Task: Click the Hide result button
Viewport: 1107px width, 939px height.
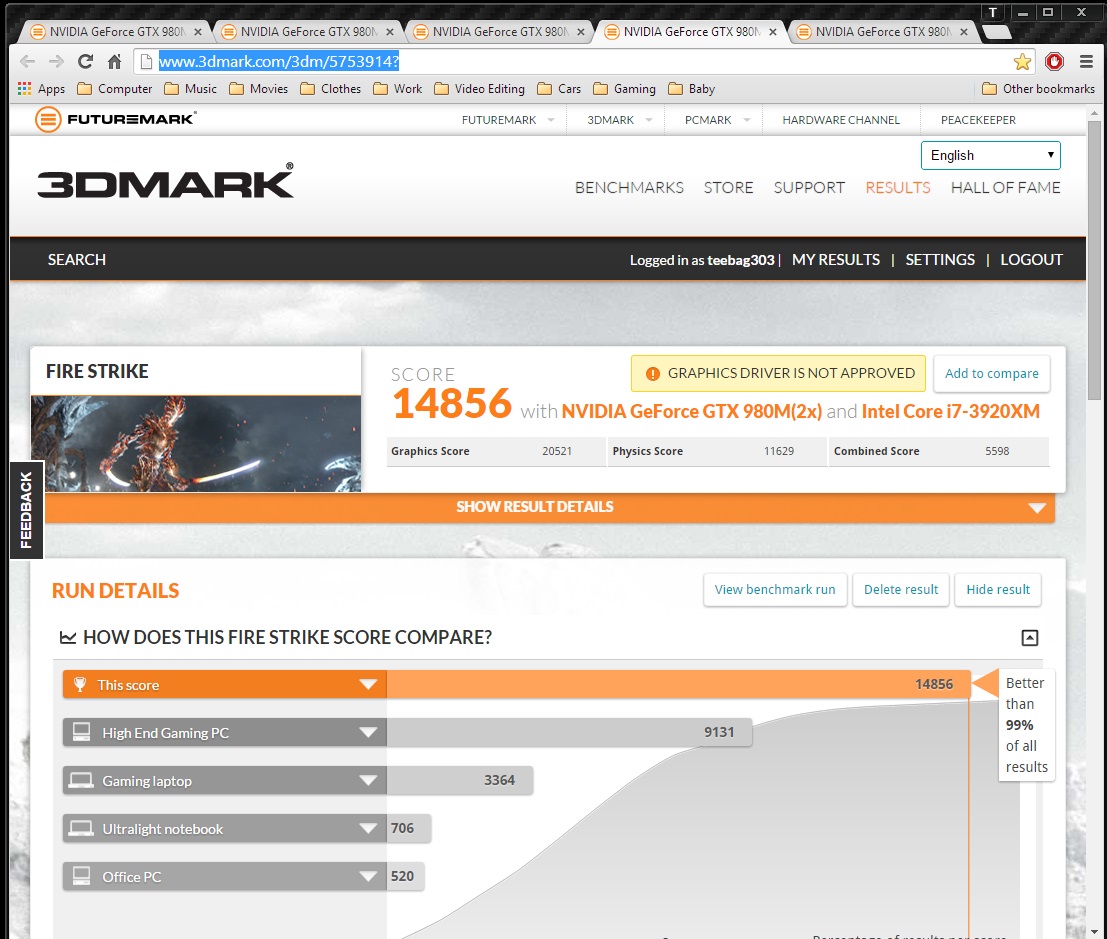Action: point(998,590)
